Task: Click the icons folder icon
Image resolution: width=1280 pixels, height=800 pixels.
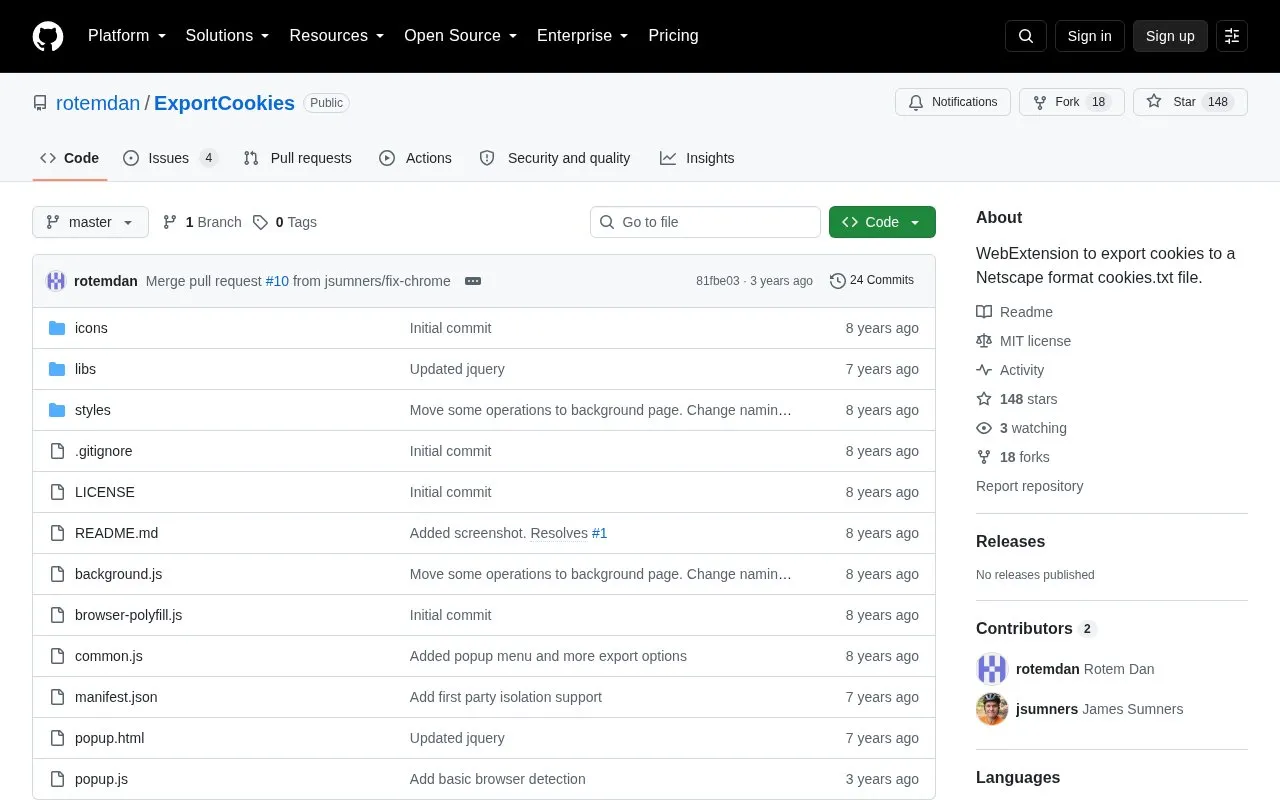Action: 57,328
